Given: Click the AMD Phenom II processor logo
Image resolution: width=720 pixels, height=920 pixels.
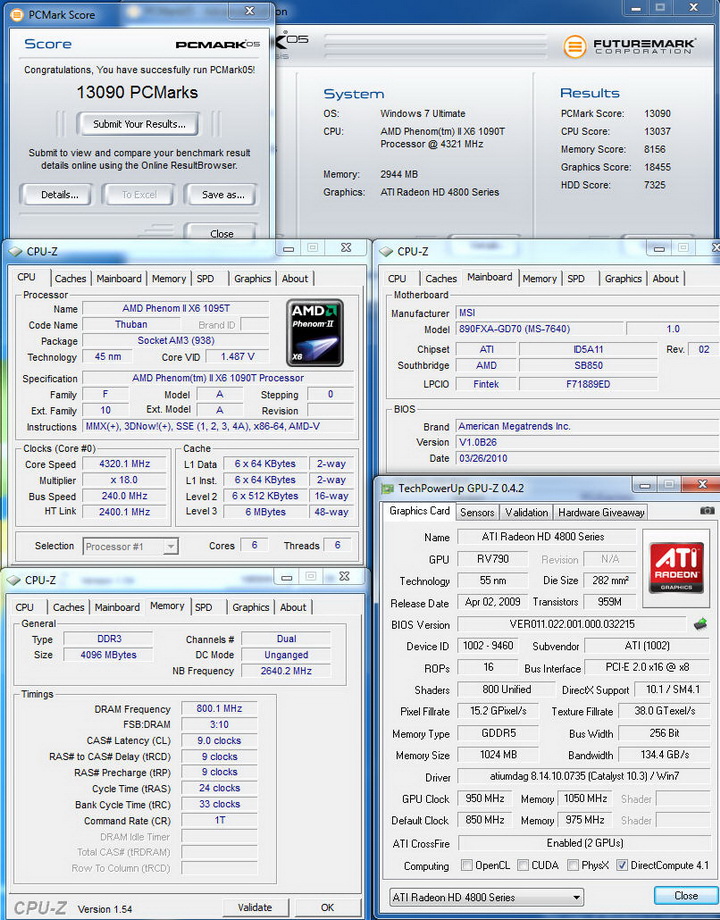Looking at the screenshot, I should 315,333.
